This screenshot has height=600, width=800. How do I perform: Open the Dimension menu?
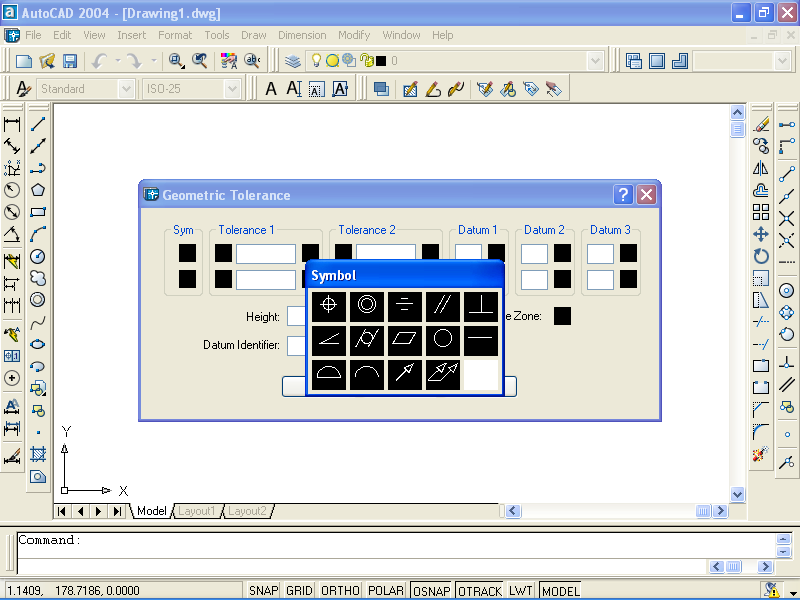coord(302,35)
